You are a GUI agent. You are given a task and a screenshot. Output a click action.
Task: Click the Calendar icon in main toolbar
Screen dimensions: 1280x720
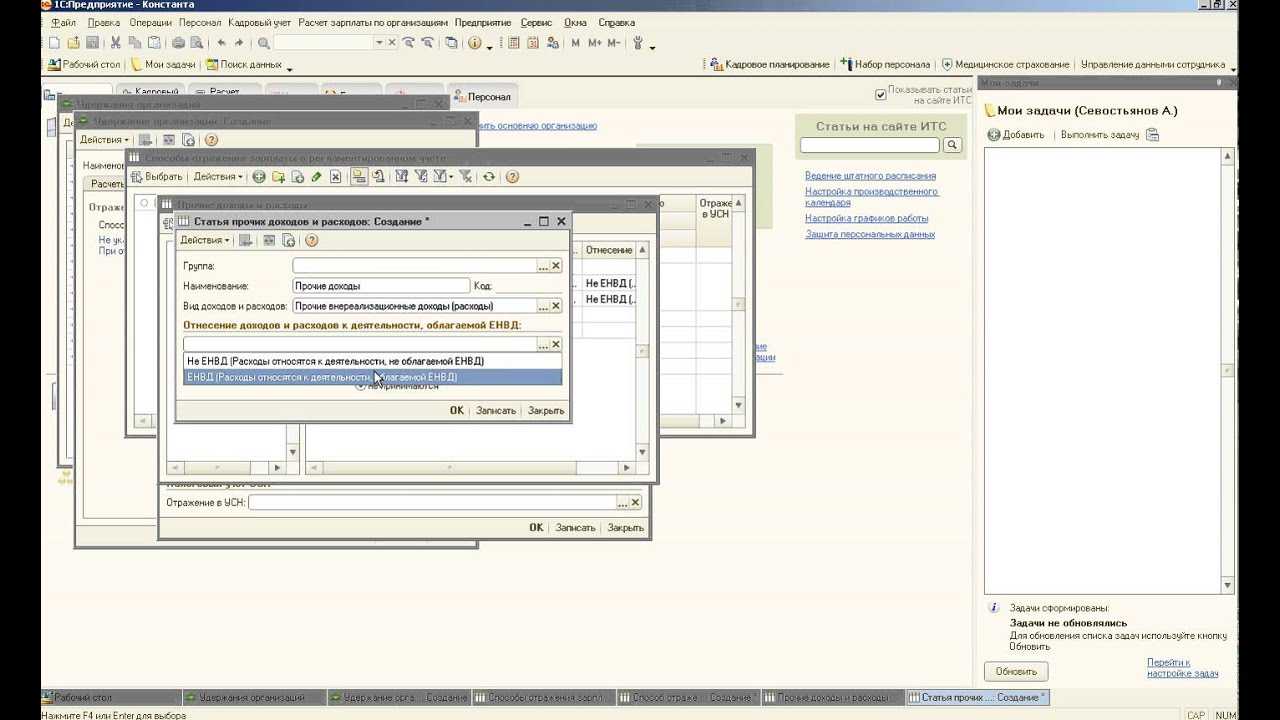click(x=532, y=43)
